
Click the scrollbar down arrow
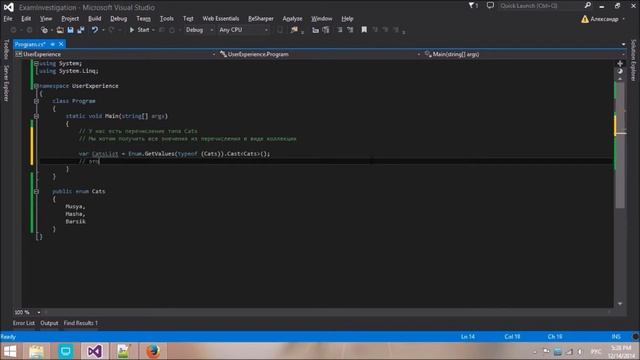(x=620, y=304)
